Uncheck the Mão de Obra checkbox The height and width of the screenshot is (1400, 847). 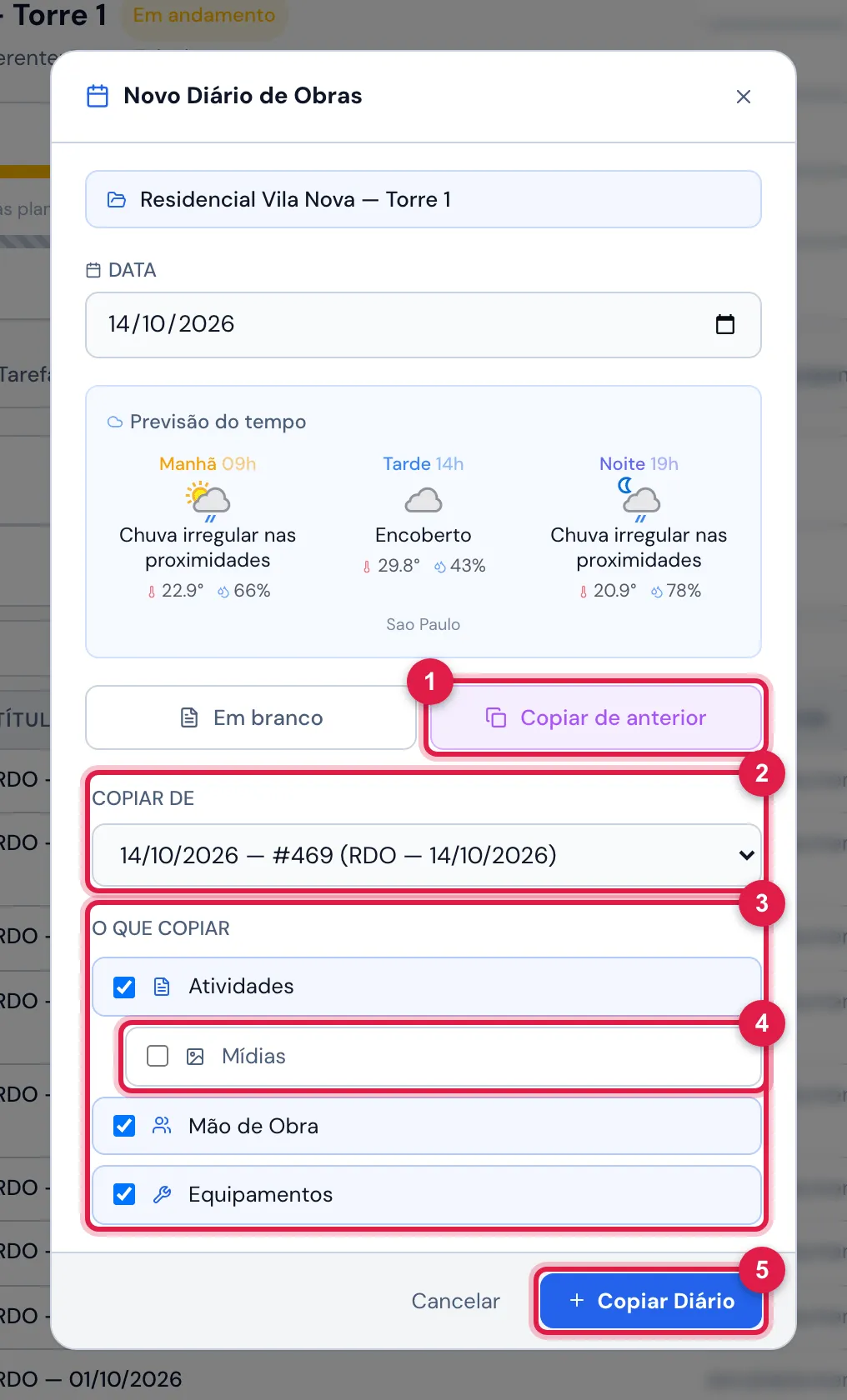[124, 1127]
